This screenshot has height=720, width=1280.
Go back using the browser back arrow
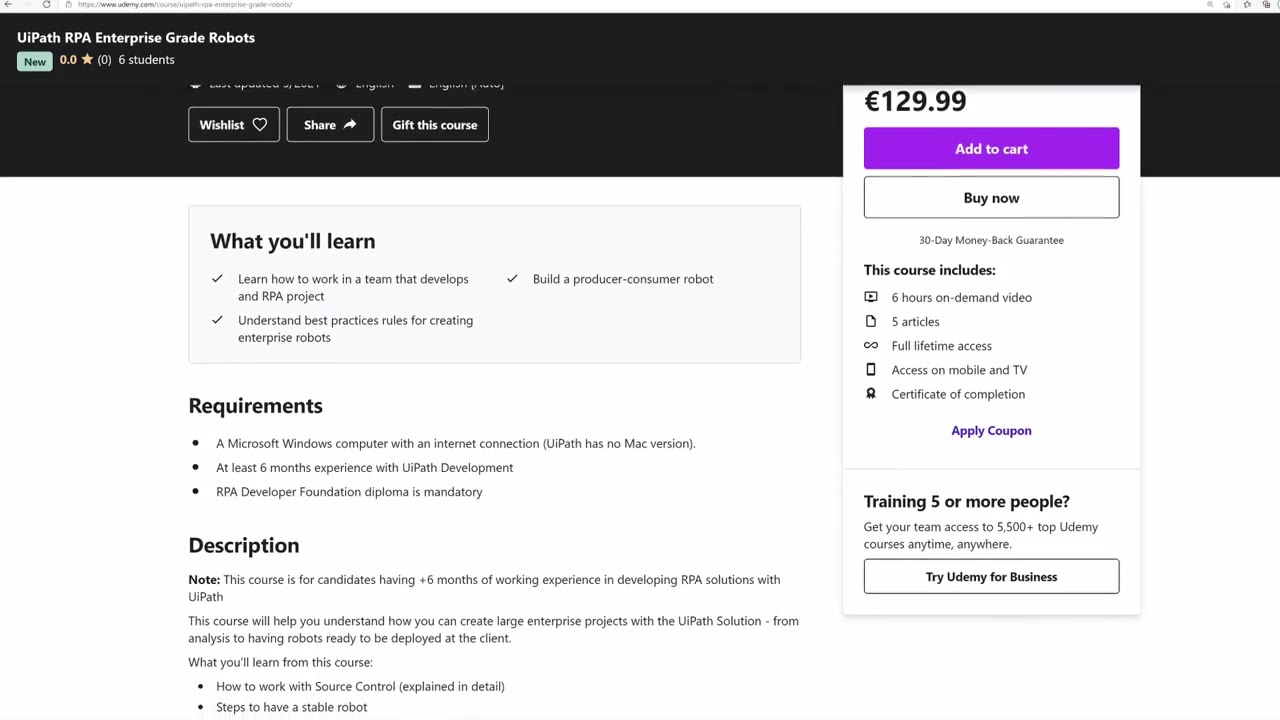pos(8,4)
